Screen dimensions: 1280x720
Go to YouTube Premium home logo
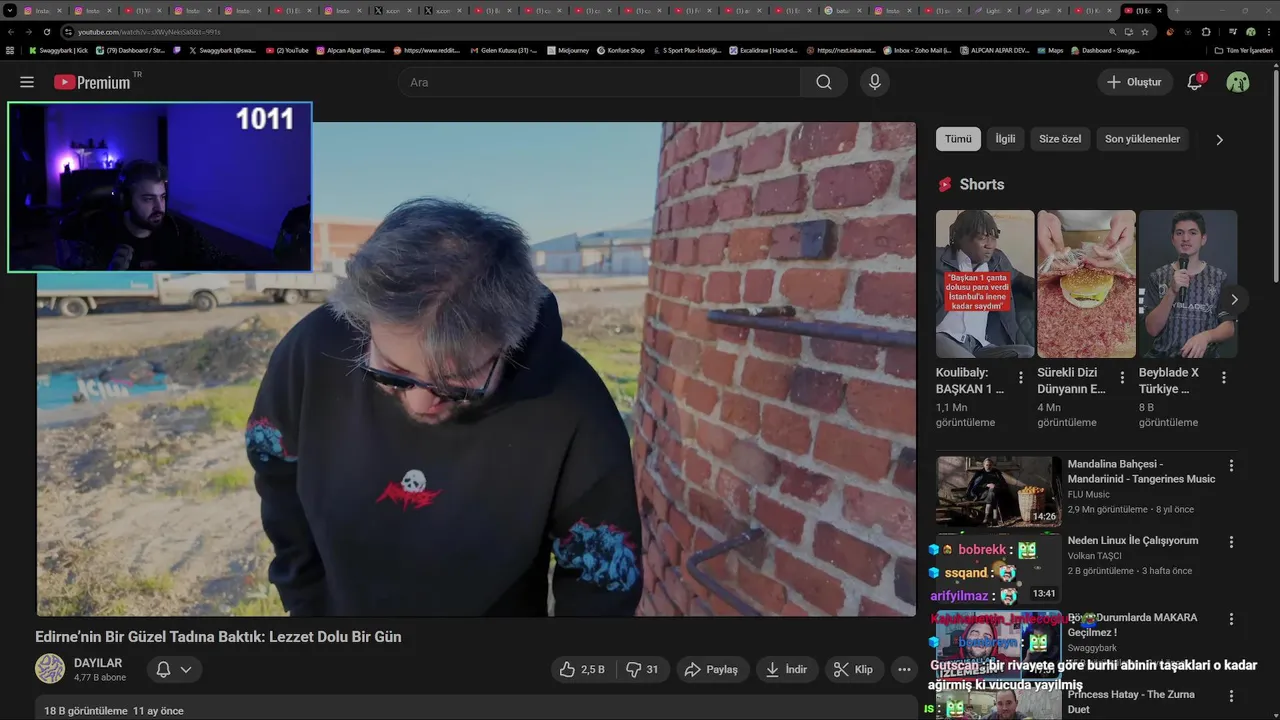93,82
